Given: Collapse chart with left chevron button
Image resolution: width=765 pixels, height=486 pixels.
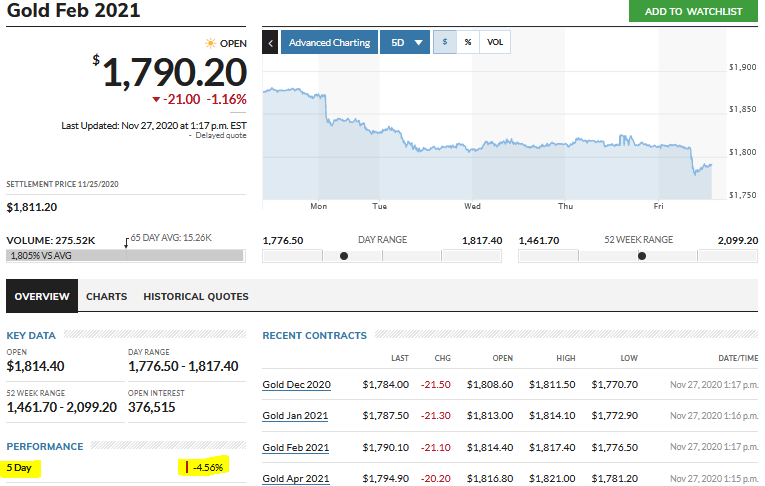Looking at the screenshot, I should (x=270, y=42).
